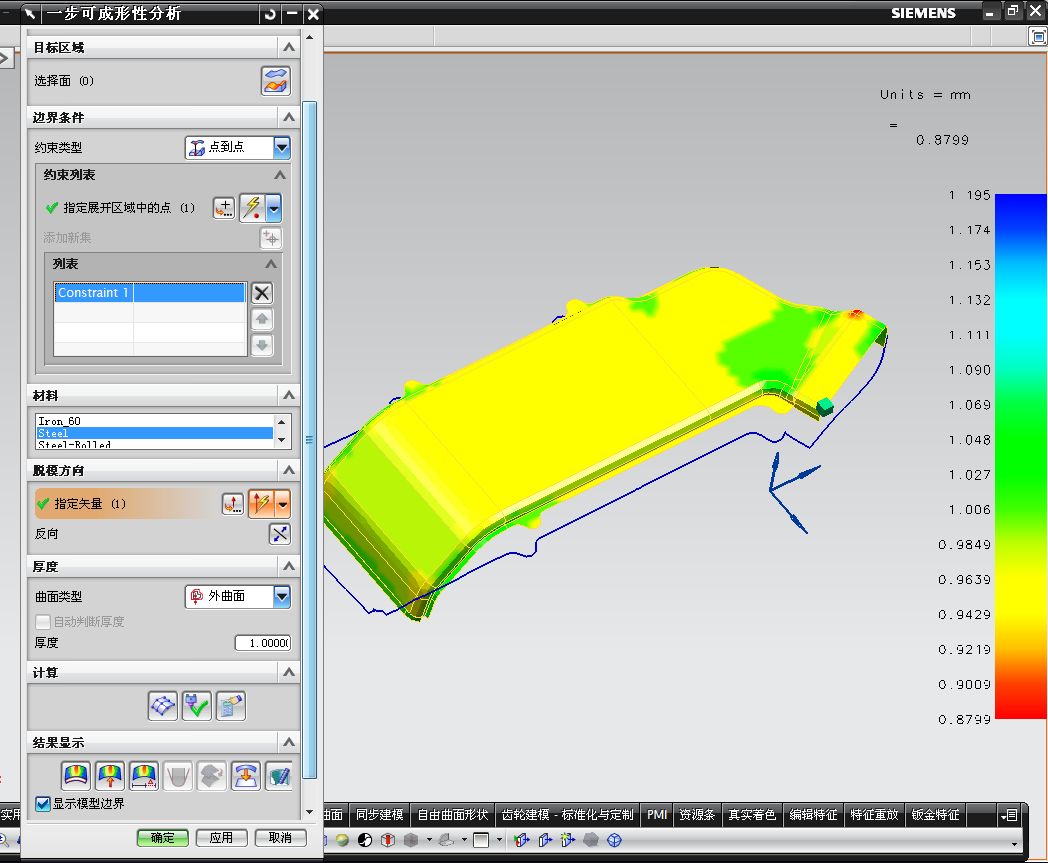
Task: Toggle 显示模型边界 checkbox
Action: point(43,804)
